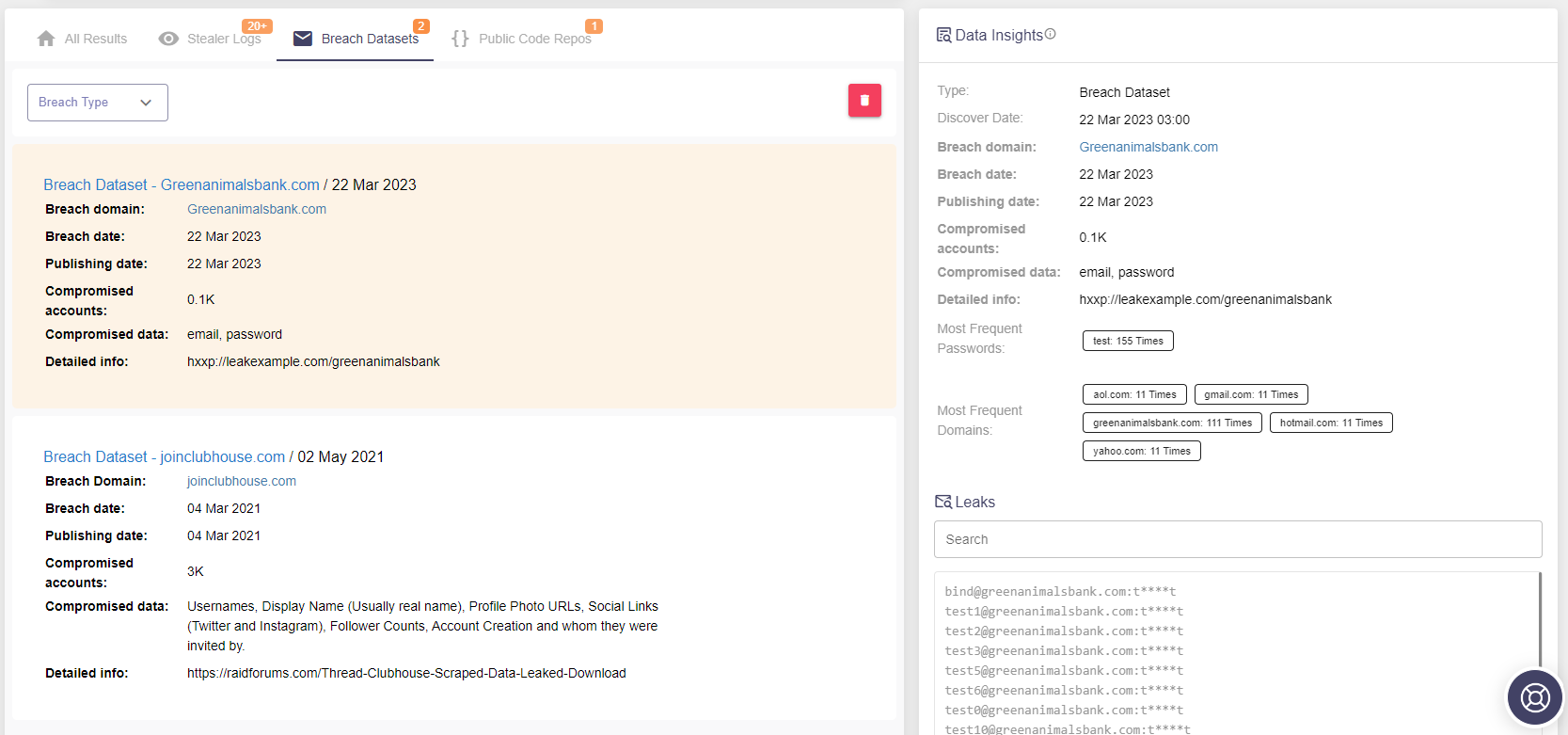Screen dimensions: 1568x735
Task: Click the Leaks section search-mail icon
Action: (943, 502)
